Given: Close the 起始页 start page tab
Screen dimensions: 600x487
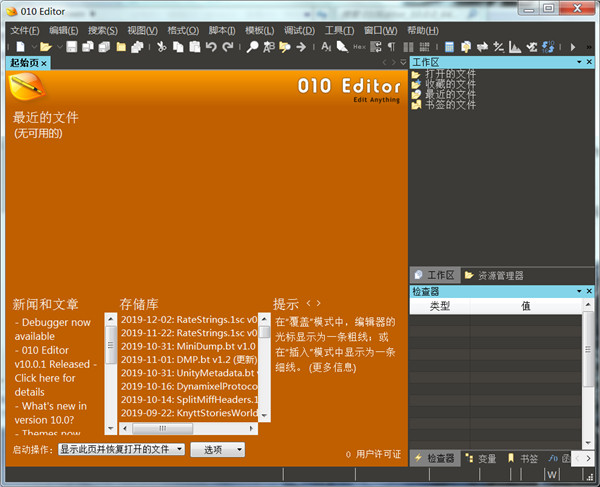Looking at the screenshot, I should [44, 63].
